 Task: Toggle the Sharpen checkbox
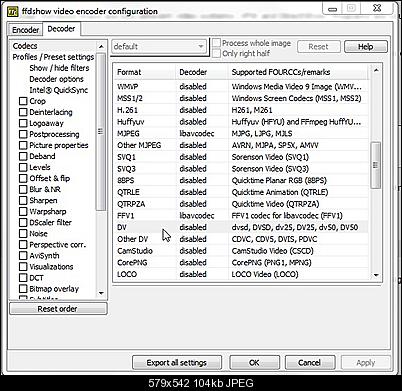coord(23,200)
